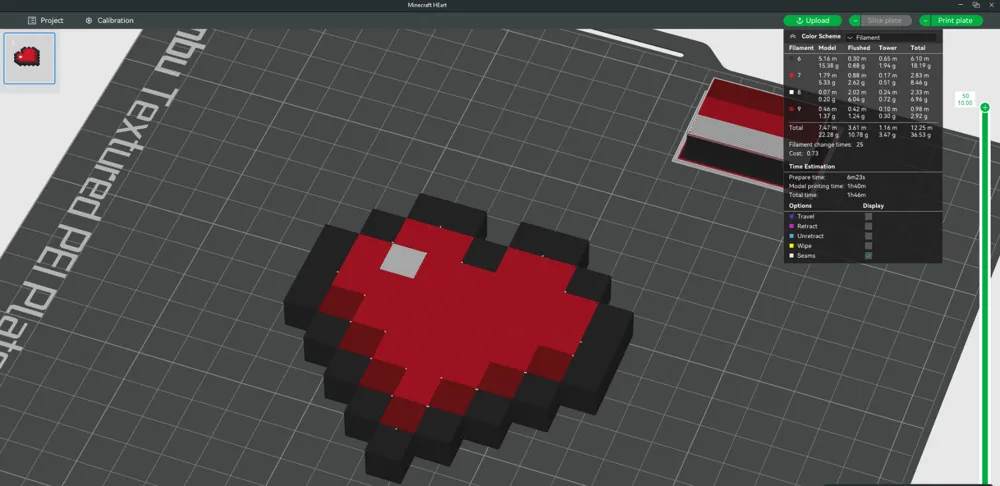
Task: Click the Retract magenta legend icon
Action: [792, 226]
